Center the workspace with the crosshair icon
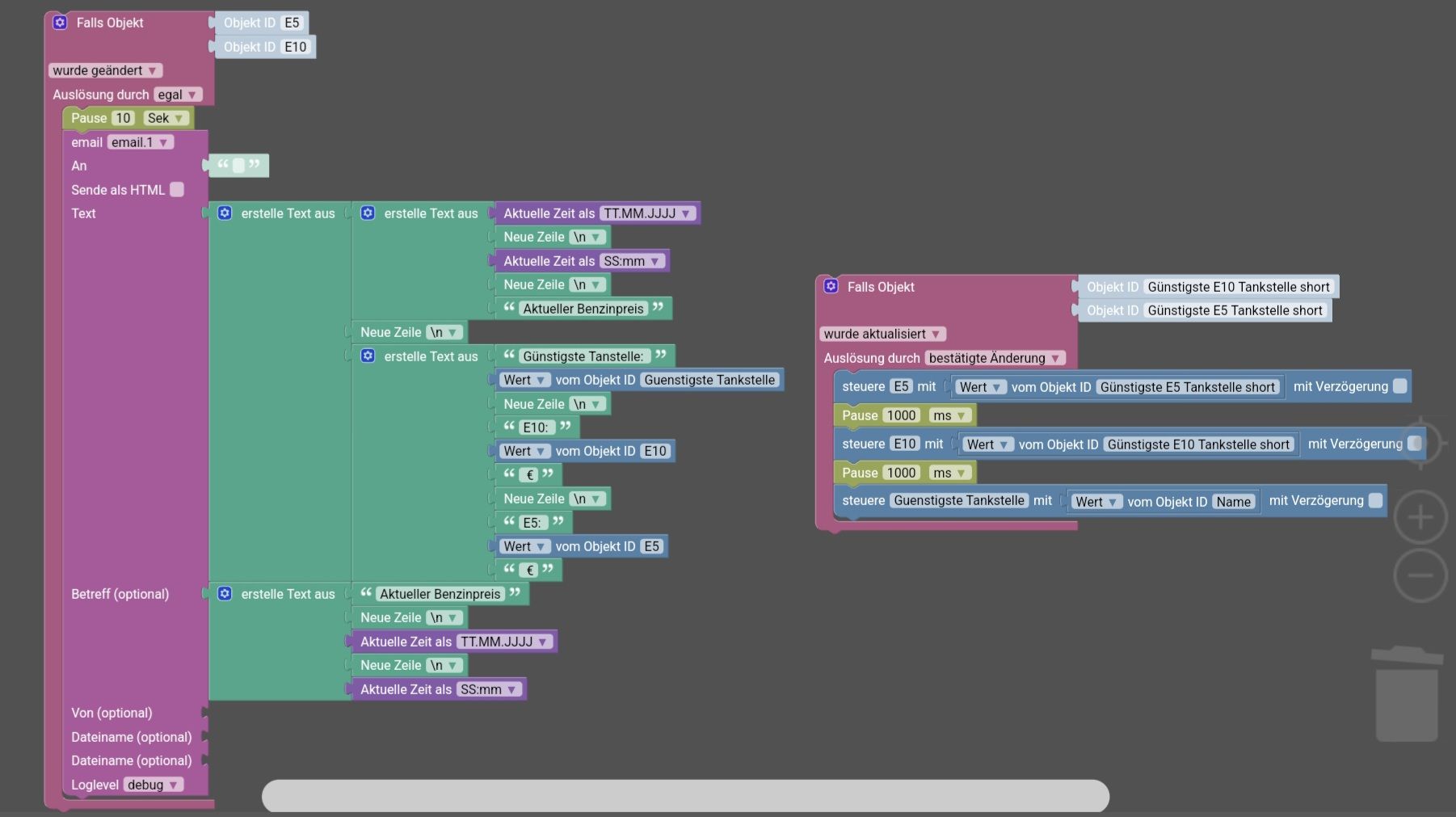The width and height of the screenshot is (1456, 817). 1420,443
